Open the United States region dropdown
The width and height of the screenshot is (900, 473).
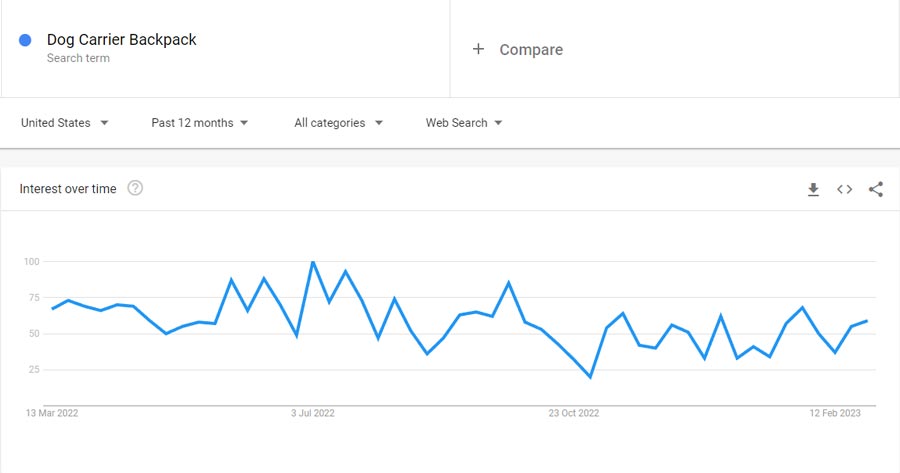[x=65, y=123]
